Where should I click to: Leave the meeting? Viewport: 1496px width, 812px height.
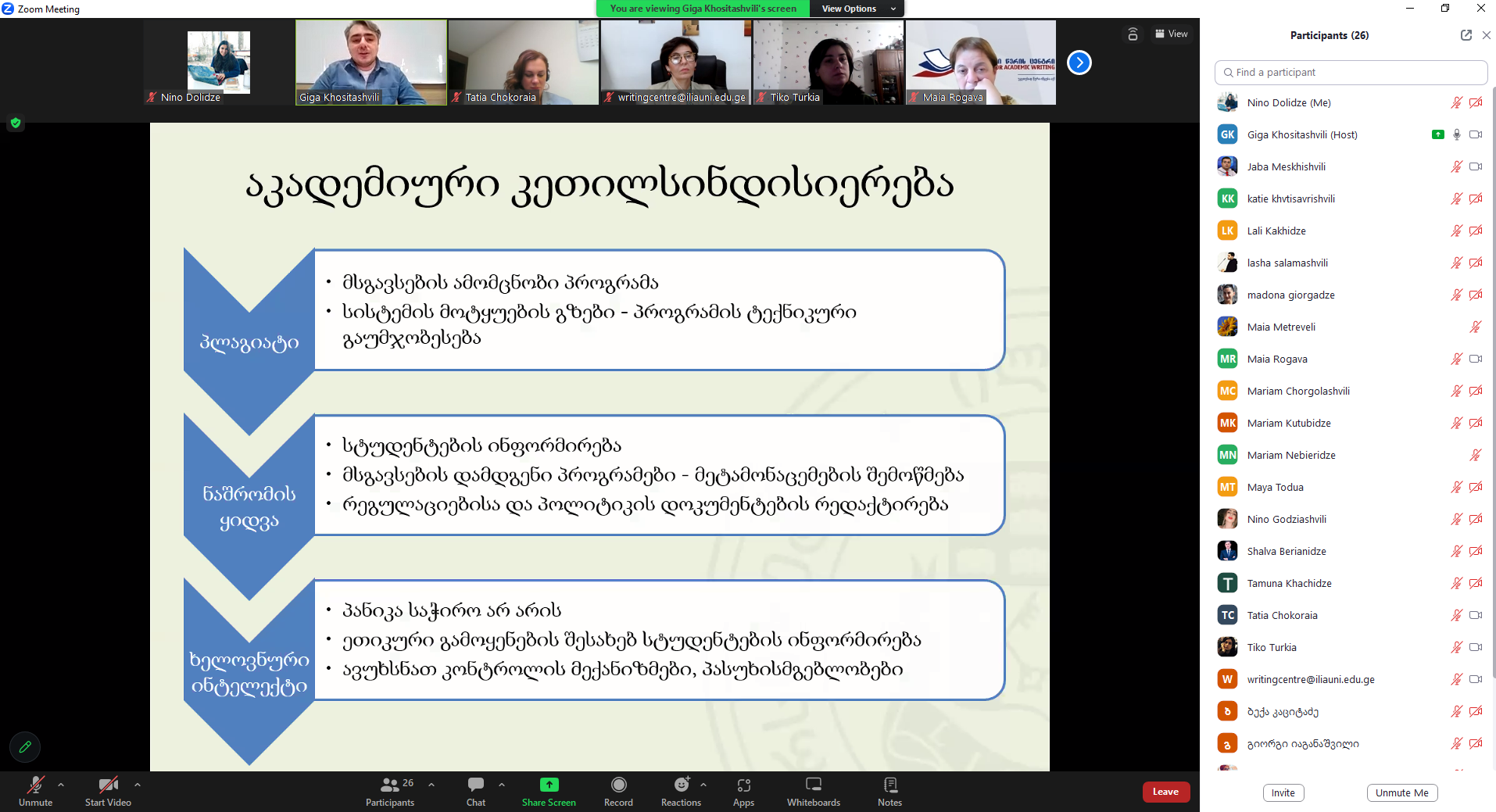tap(1165, 792)
